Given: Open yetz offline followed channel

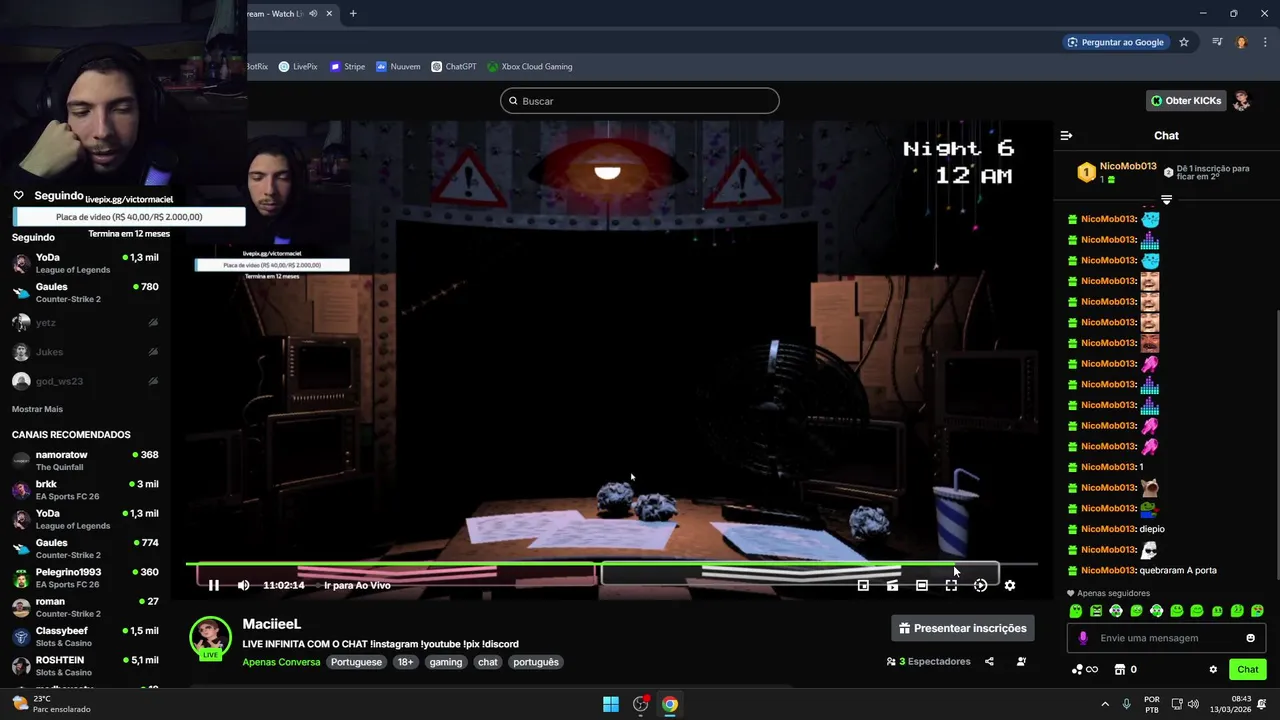Looking at the screenshot, I should pos(85,322).
